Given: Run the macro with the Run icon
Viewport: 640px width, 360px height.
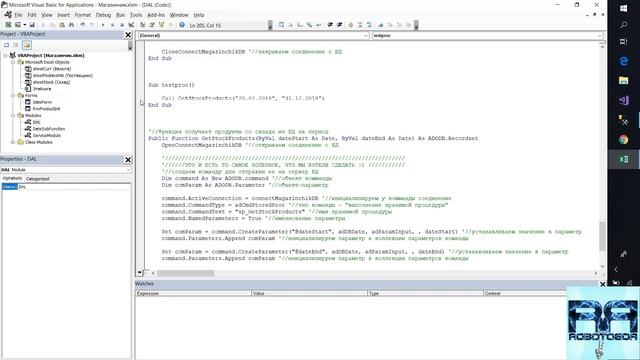Looking at the screenshot, I should 103,25.
